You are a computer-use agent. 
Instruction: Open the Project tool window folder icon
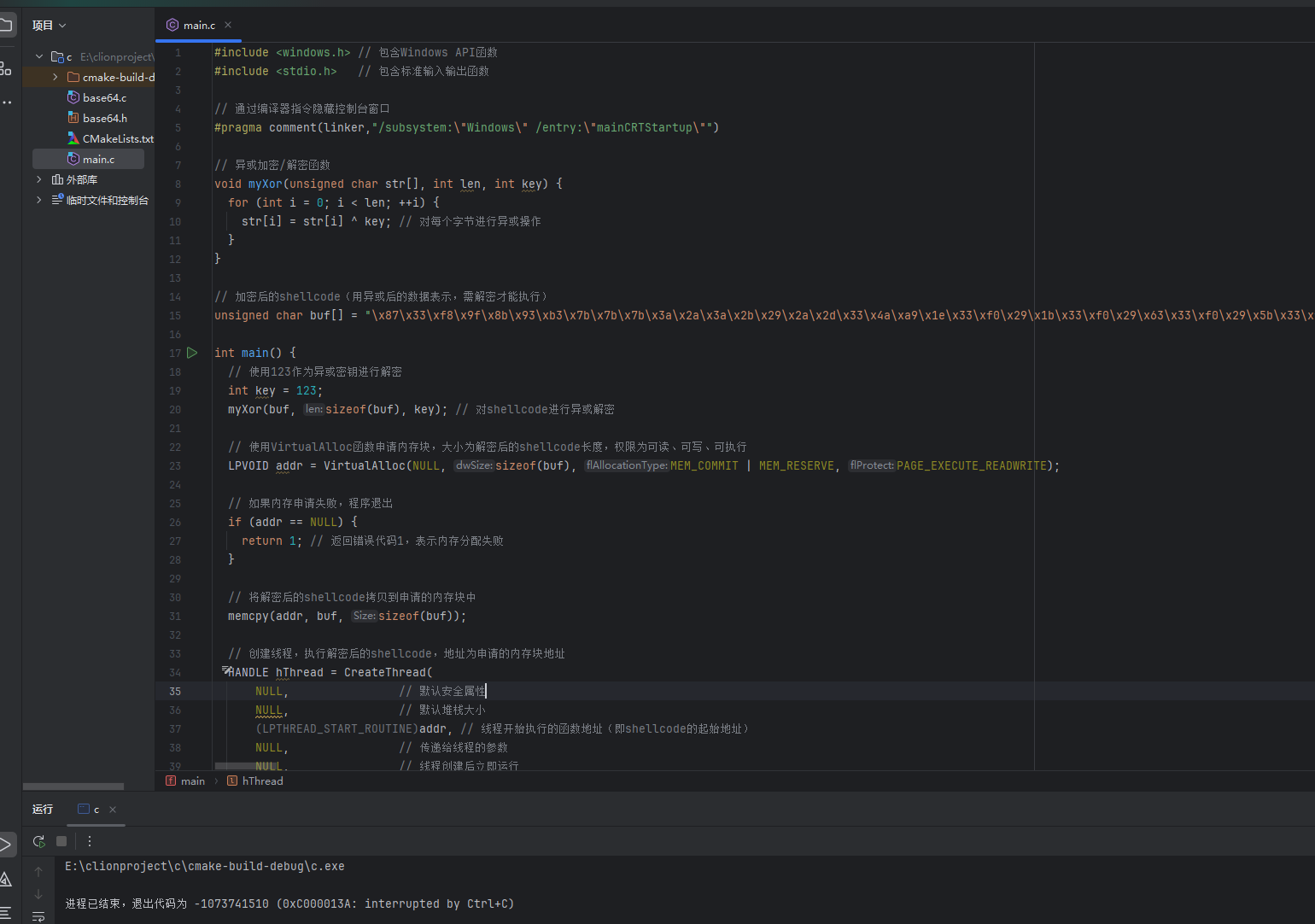click(x=5, y=25)
